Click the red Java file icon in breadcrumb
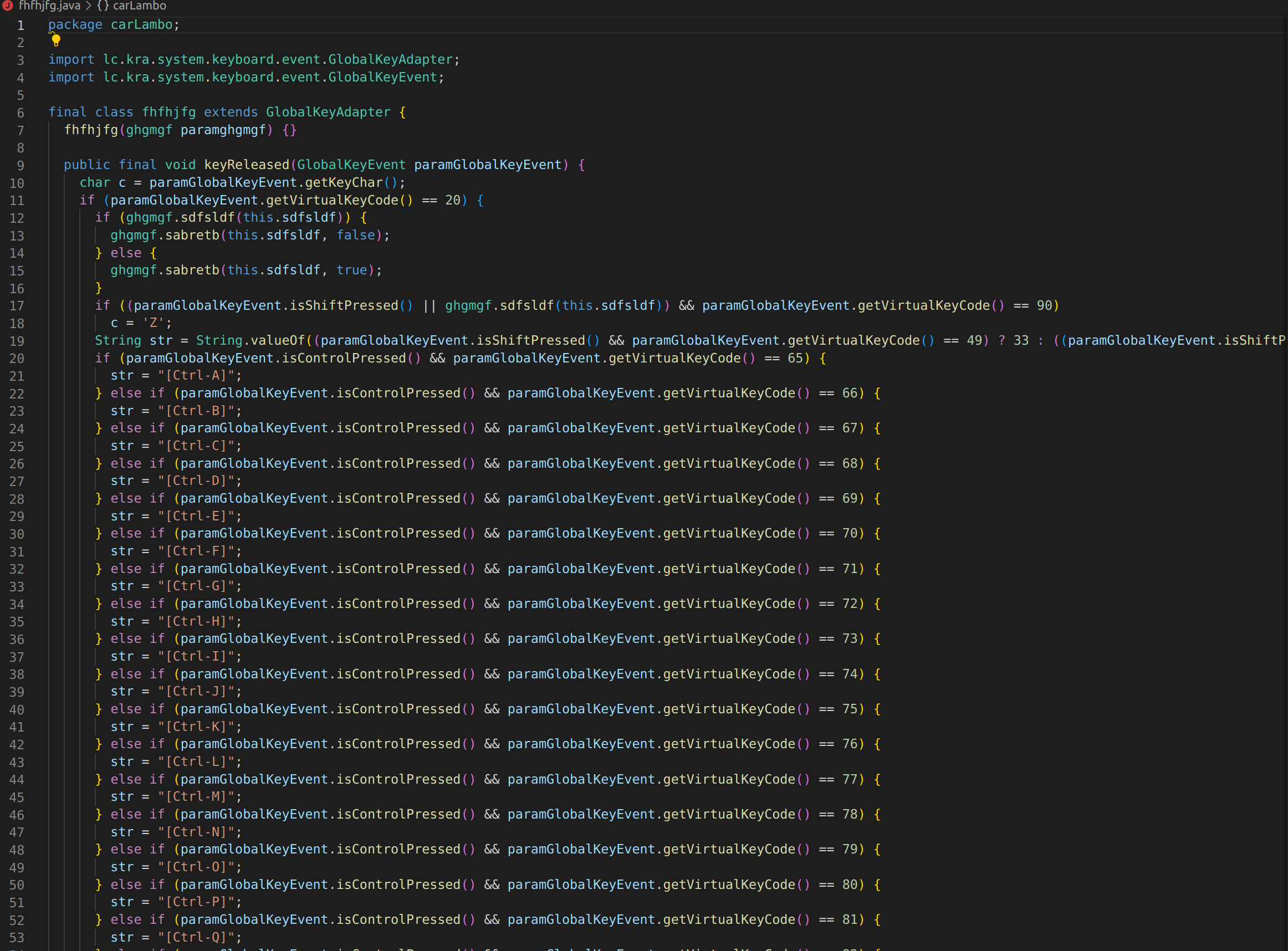The width and height of the screenshot is (1288, 951). tap(8, 6)
